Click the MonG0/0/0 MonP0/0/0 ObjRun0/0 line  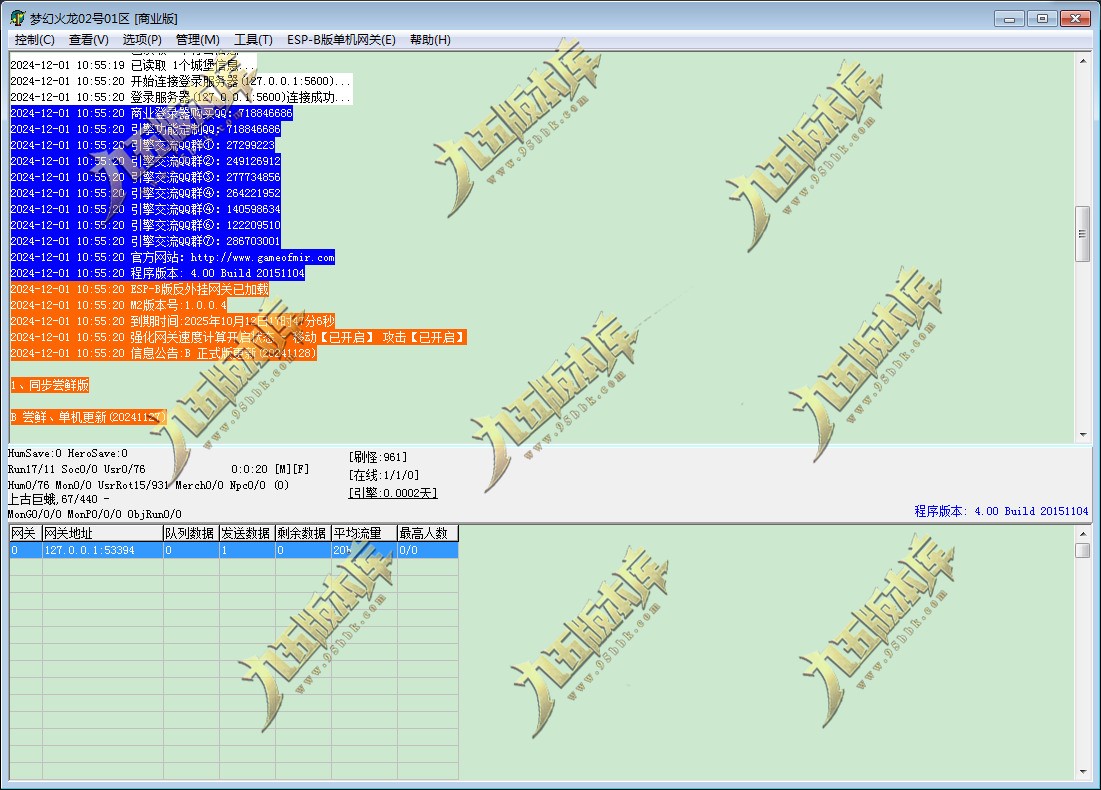94,514
